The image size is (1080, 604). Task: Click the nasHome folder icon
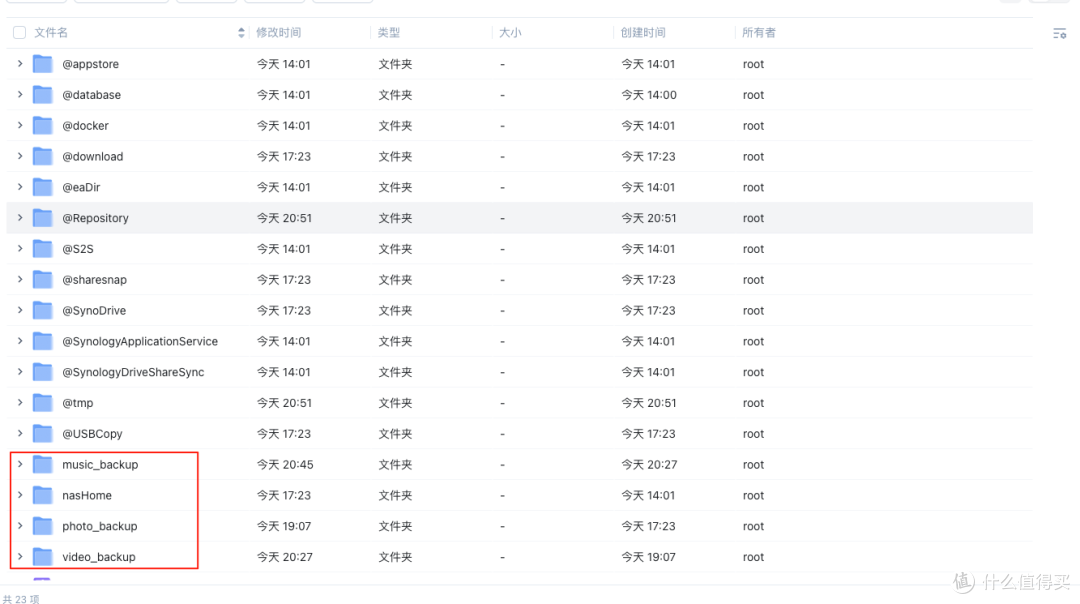42,495
